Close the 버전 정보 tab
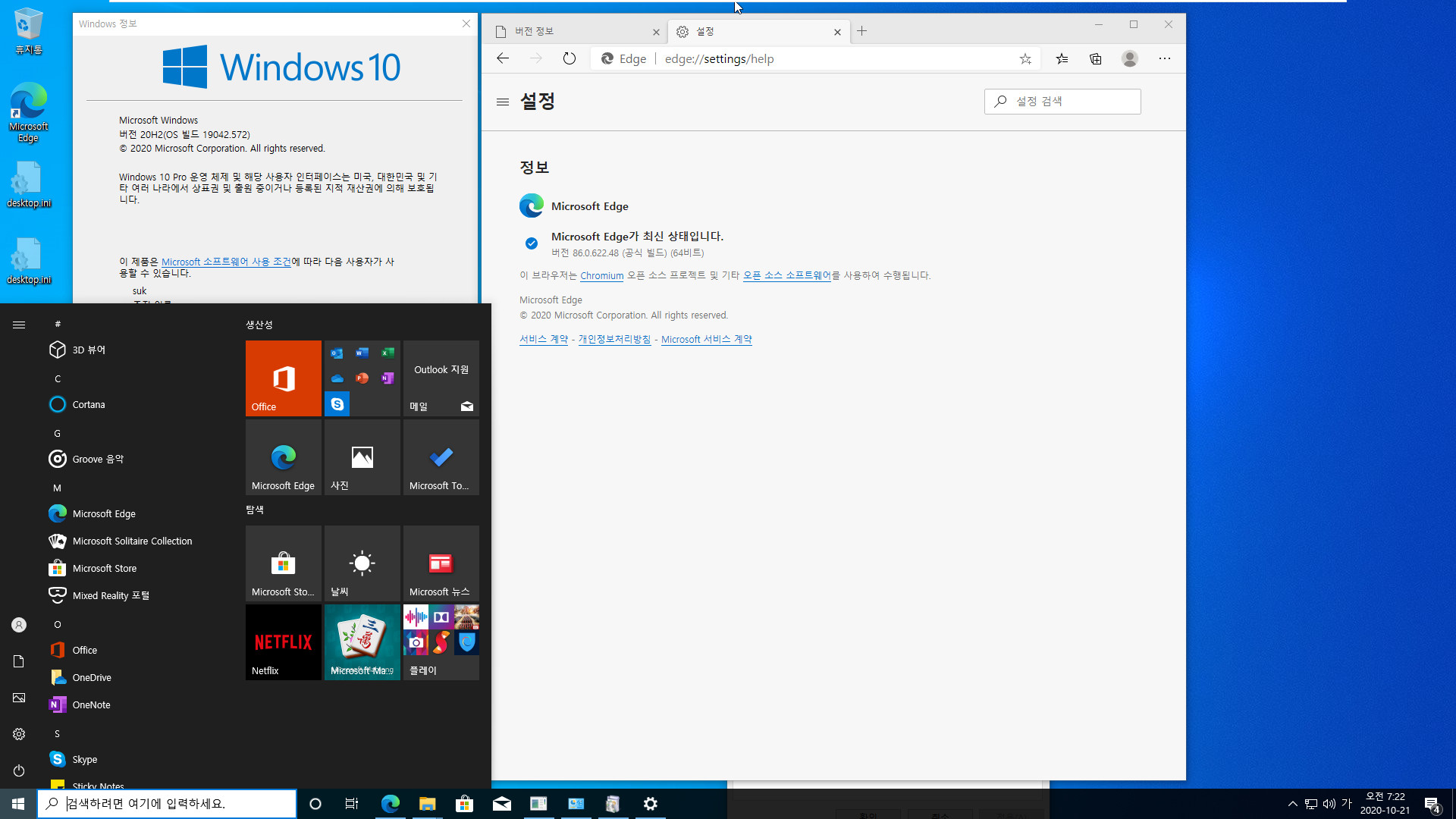 [656, 32]
